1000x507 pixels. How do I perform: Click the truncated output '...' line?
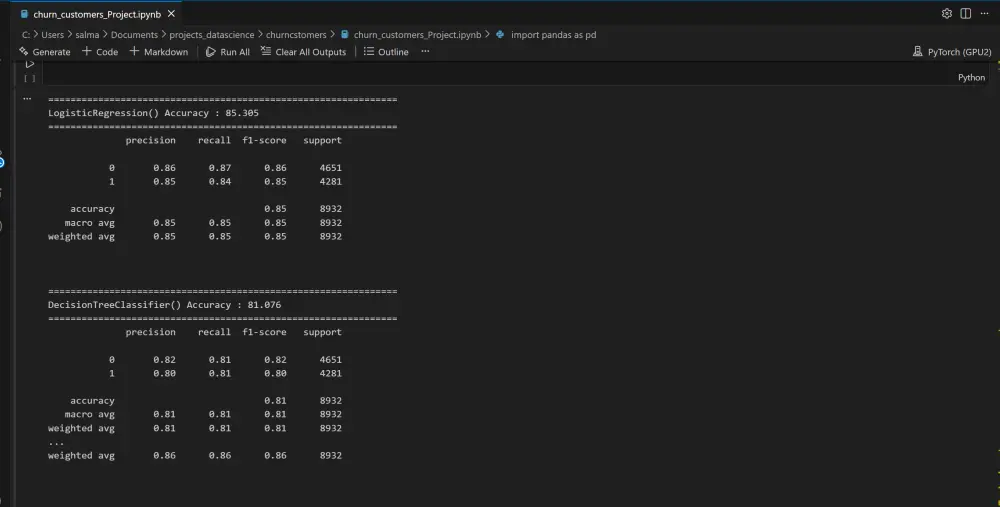pyautogui.click(x=56, y=442)
